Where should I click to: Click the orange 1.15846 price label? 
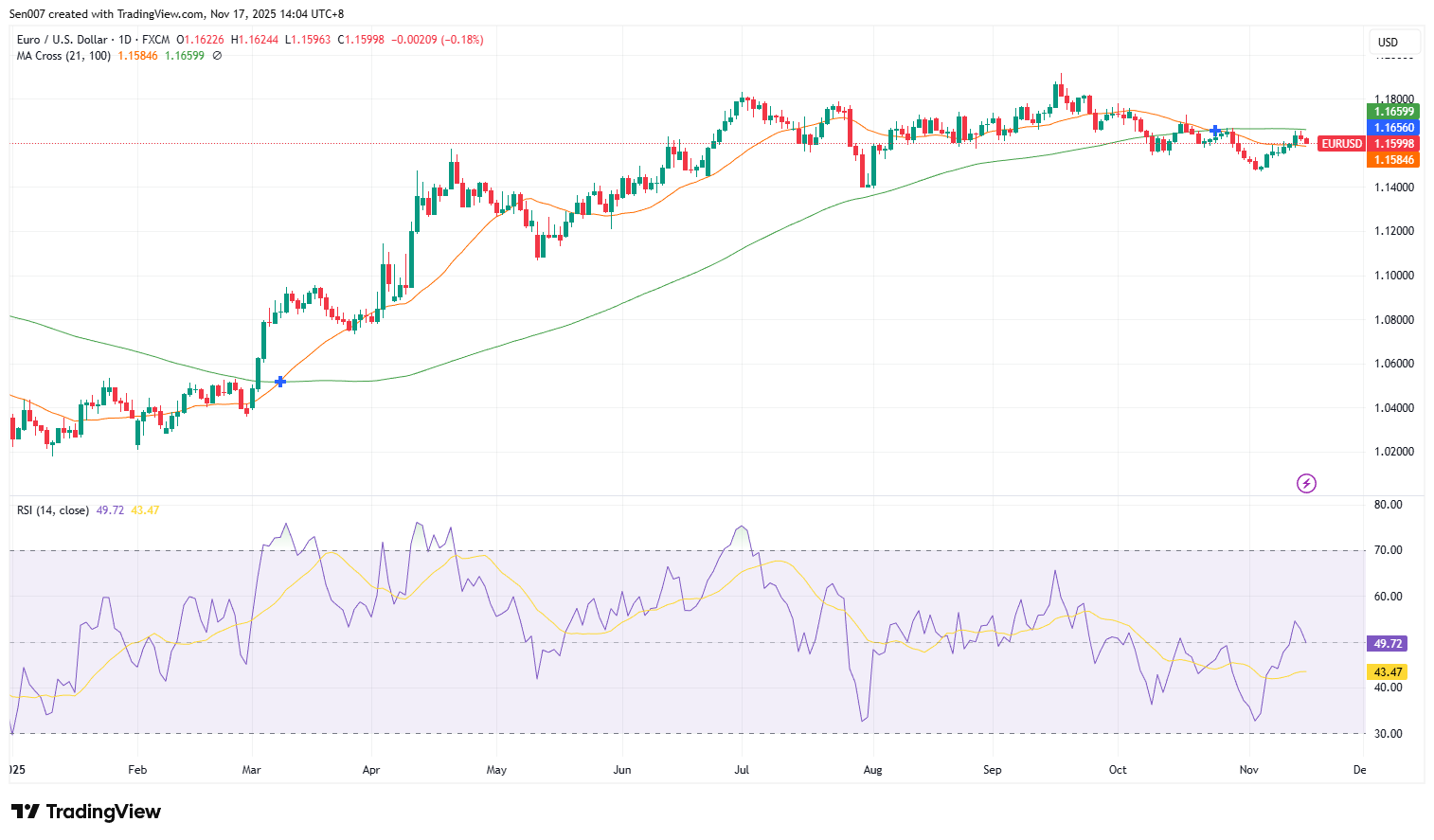pyautogui.click(x=1394, y=160)
